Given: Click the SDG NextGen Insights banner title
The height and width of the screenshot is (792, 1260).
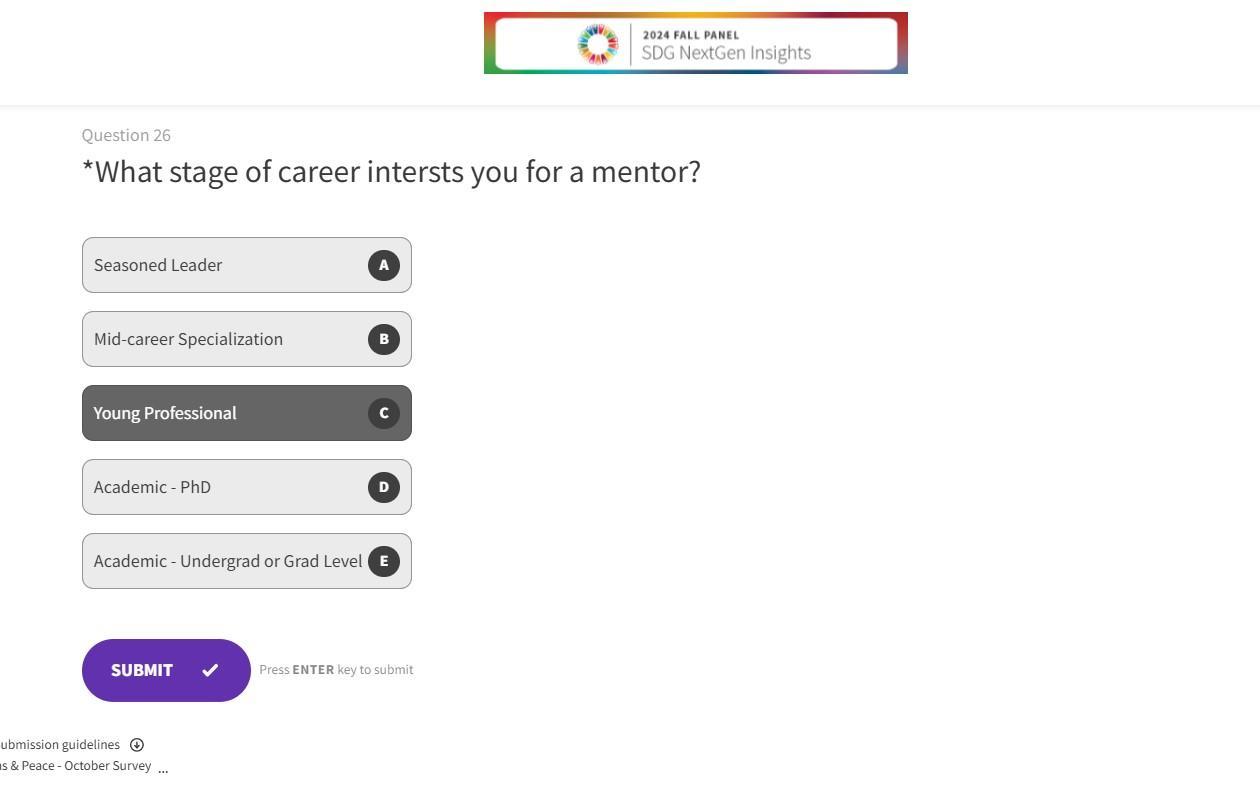Looking at the screenshot, I should click(x=725, y=53).
